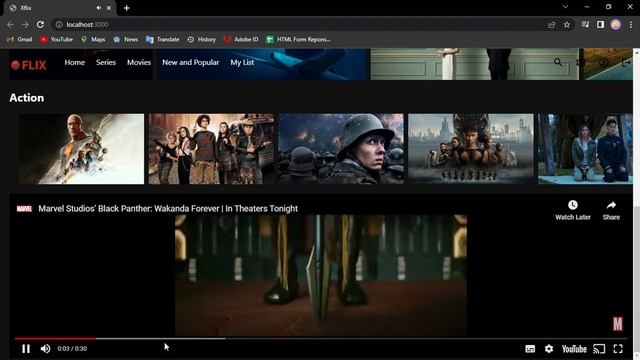Open the video on YouTube via the logo

click(574, 349)
